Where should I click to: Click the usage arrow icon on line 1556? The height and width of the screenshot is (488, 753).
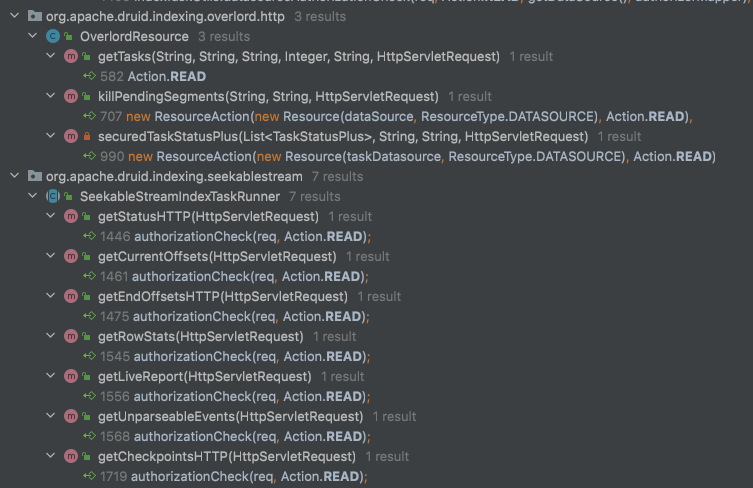pos(89,396)
